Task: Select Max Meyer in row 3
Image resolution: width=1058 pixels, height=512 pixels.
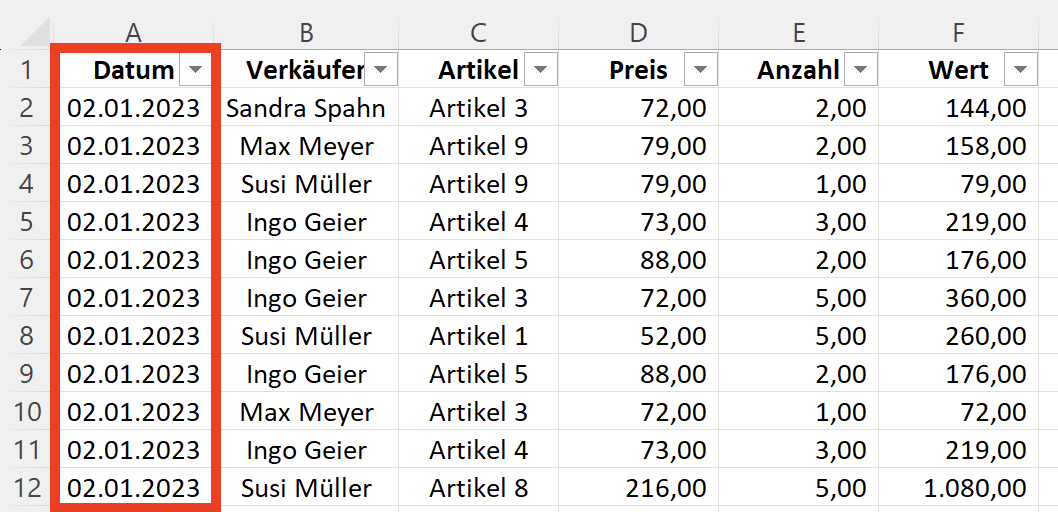Action: [306, 146]
